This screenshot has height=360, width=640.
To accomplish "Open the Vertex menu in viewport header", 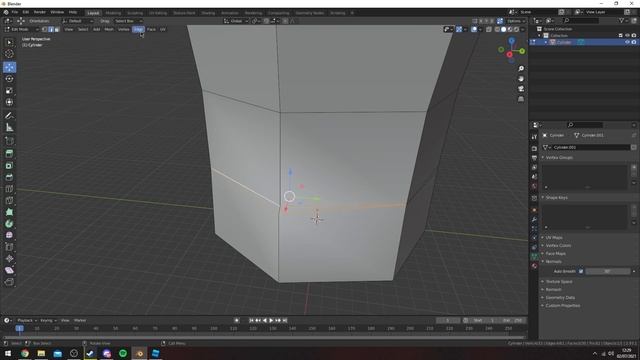I will 124,29.
